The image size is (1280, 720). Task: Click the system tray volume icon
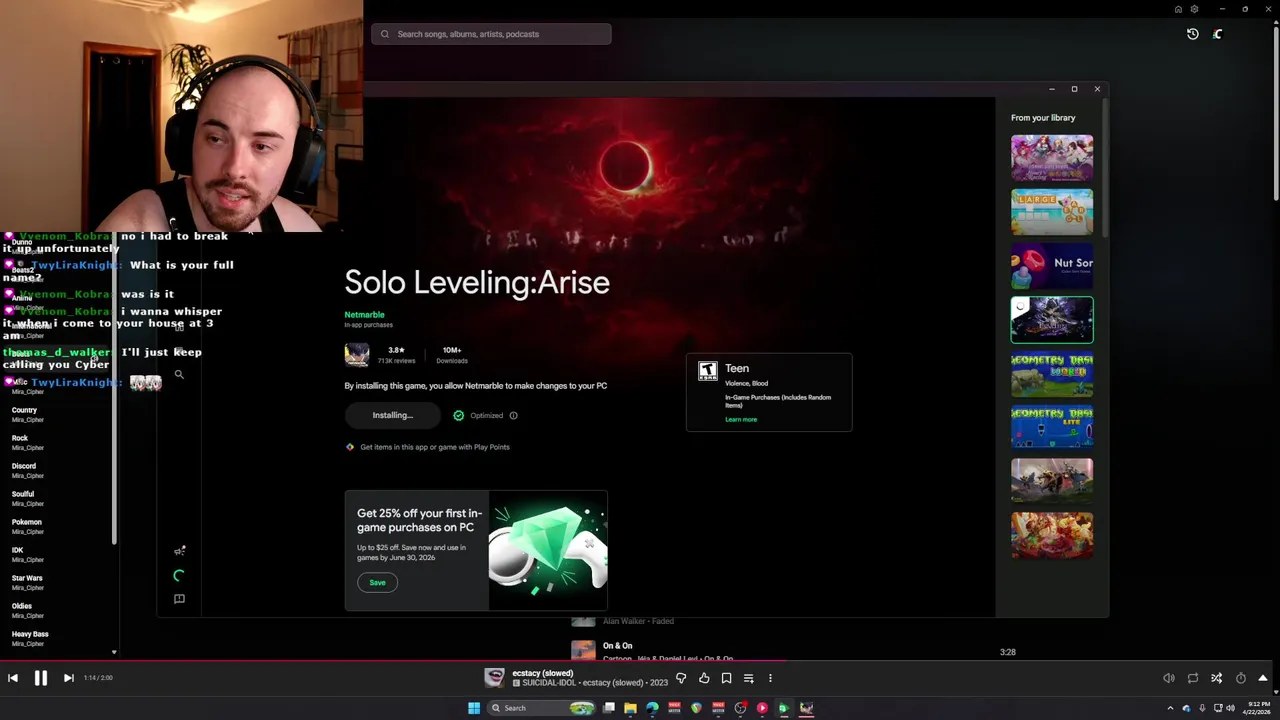click(x=1230, y=708)
